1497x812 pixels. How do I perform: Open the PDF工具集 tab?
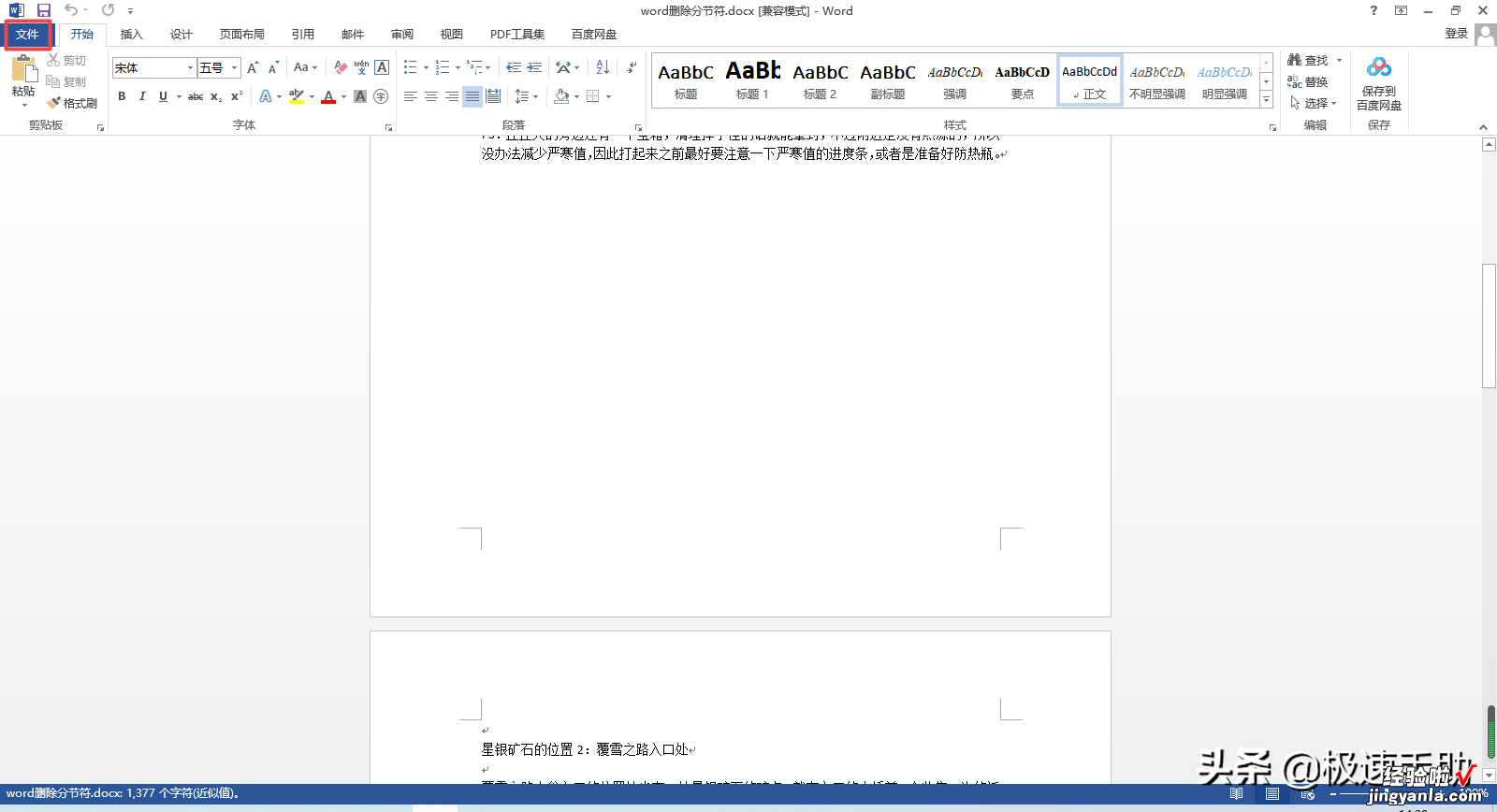point(517,35)
